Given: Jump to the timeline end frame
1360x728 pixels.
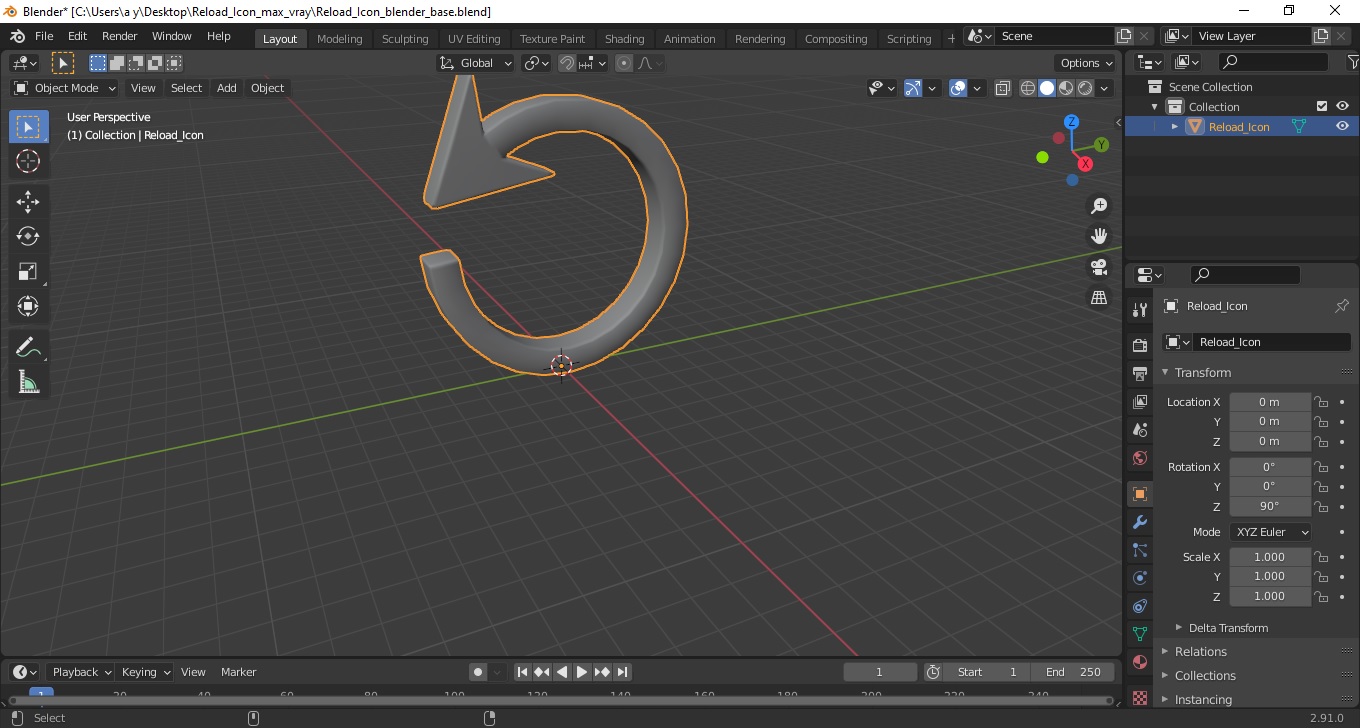Looking at the screenshot, I should pos(622,672).
